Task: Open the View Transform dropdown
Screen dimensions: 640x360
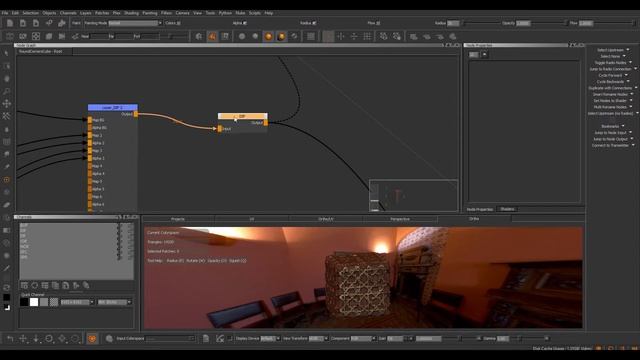Action: tap(318, 338)
